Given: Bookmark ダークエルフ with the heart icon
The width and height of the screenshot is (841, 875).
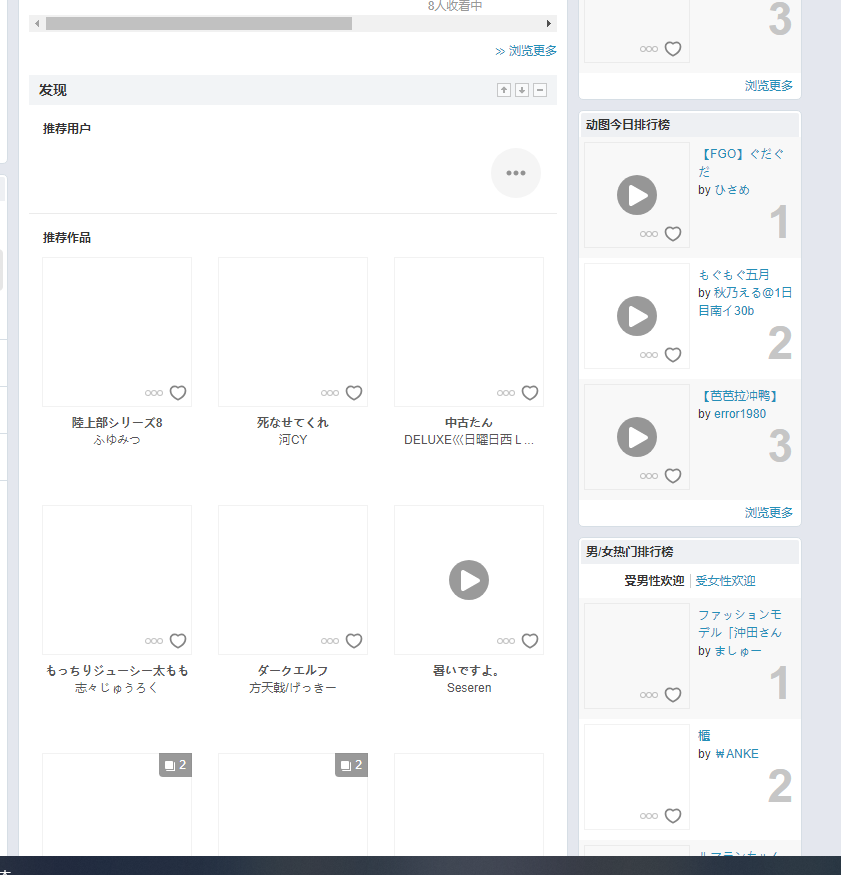Looking at the screenshot, I should pyautogui.click(x=354, y=641).
